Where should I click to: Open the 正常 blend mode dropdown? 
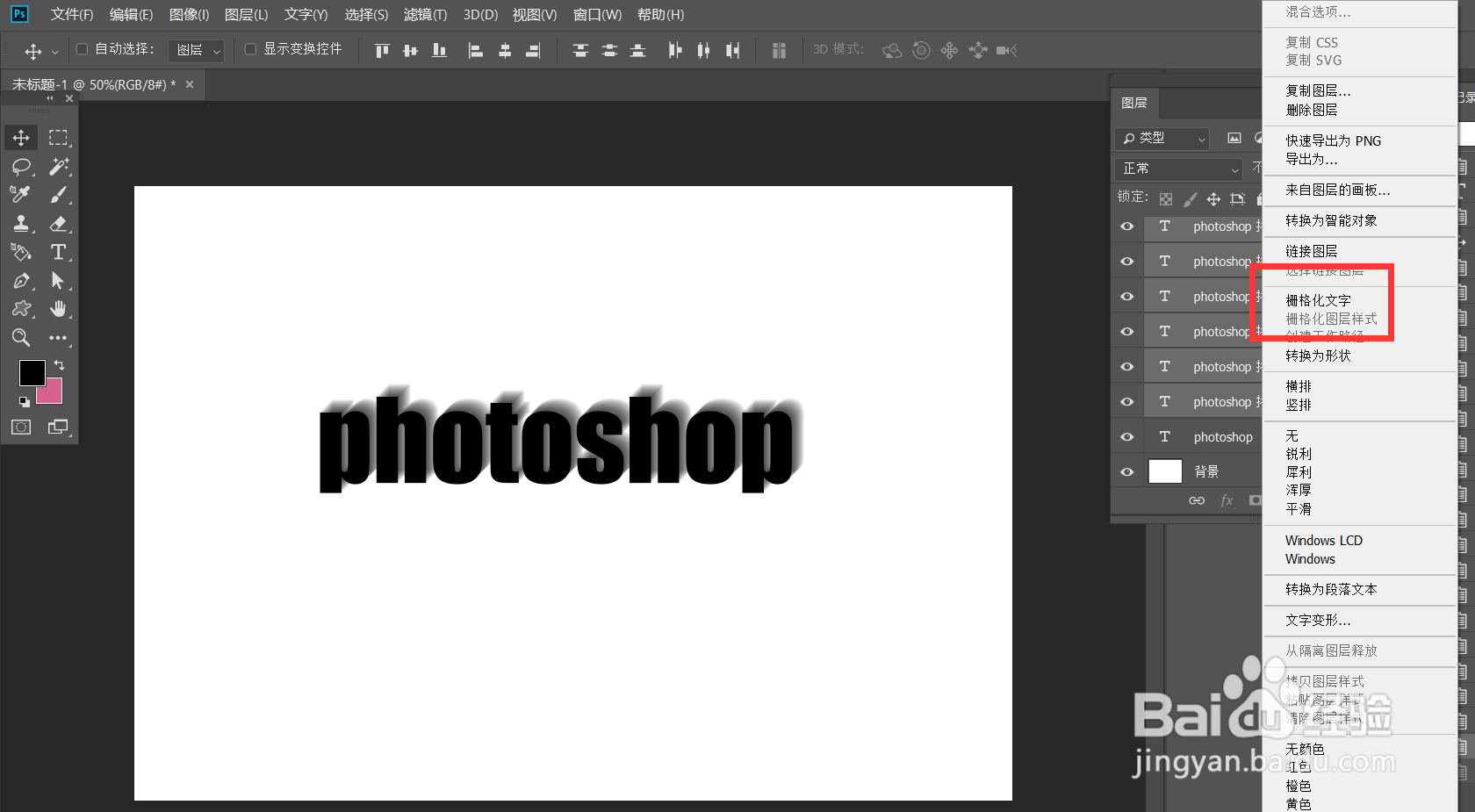1179,169
